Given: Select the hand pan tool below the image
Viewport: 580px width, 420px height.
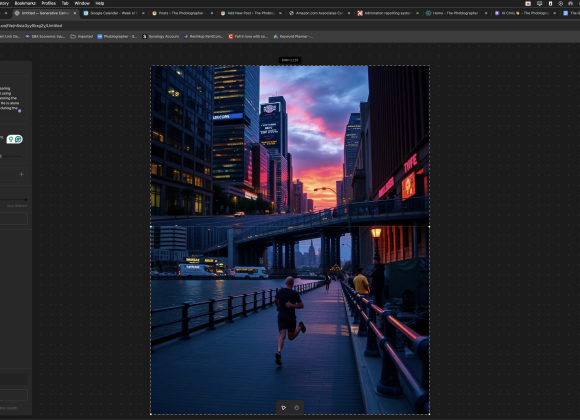Looking at the screenshot, I should point(297,408).
